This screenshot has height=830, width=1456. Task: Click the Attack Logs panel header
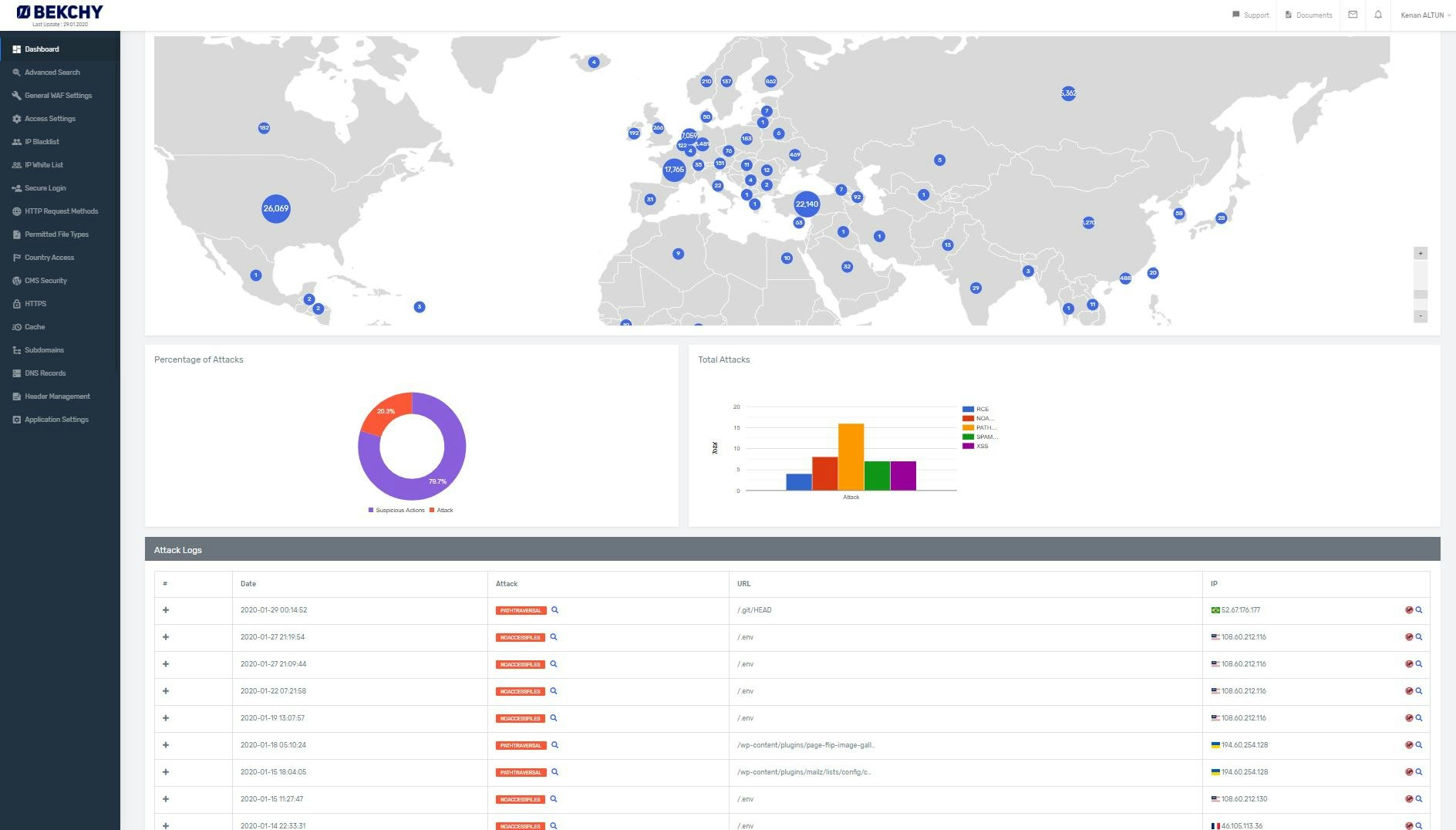pos(792,549)
